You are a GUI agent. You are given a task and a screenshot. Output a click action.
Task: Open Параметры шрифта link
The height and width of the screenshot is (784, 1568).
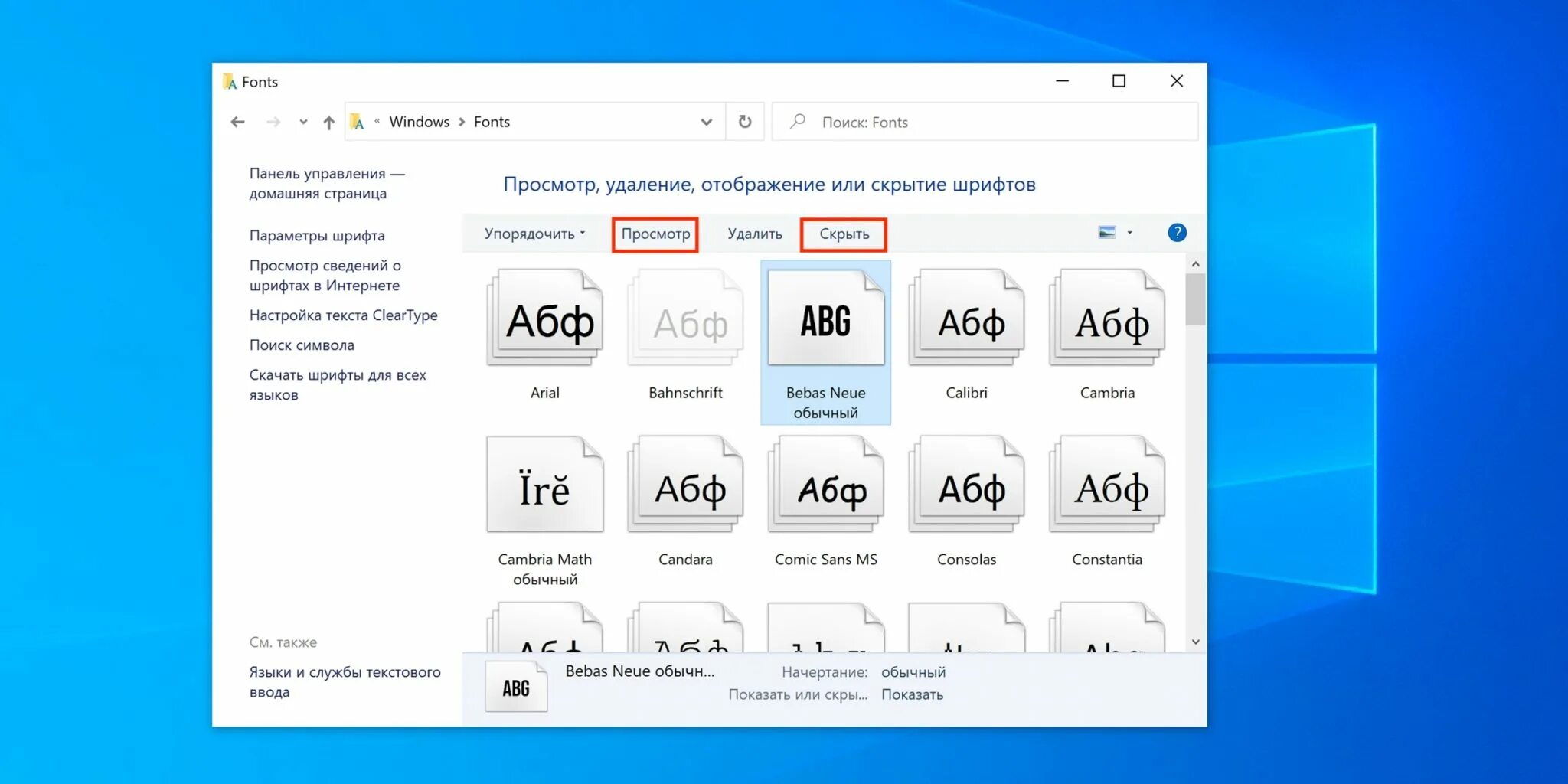pyautogui.click(x=317, y=236)
